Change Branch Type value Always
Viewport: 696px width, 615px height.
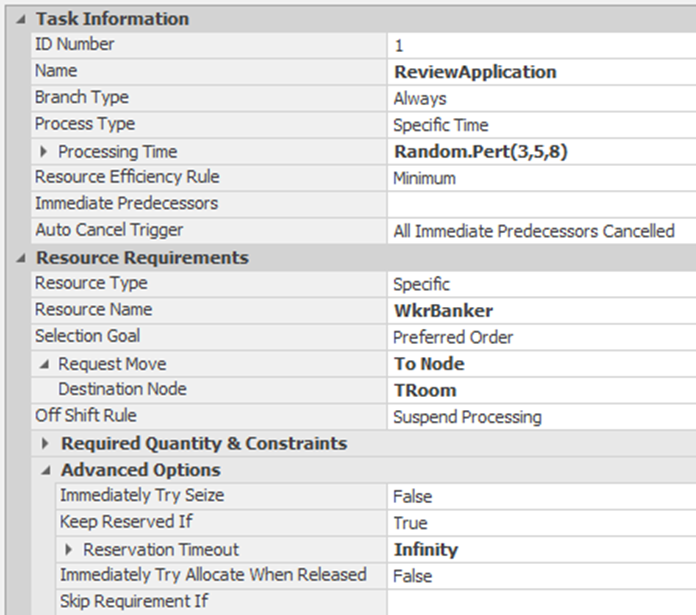542,99
